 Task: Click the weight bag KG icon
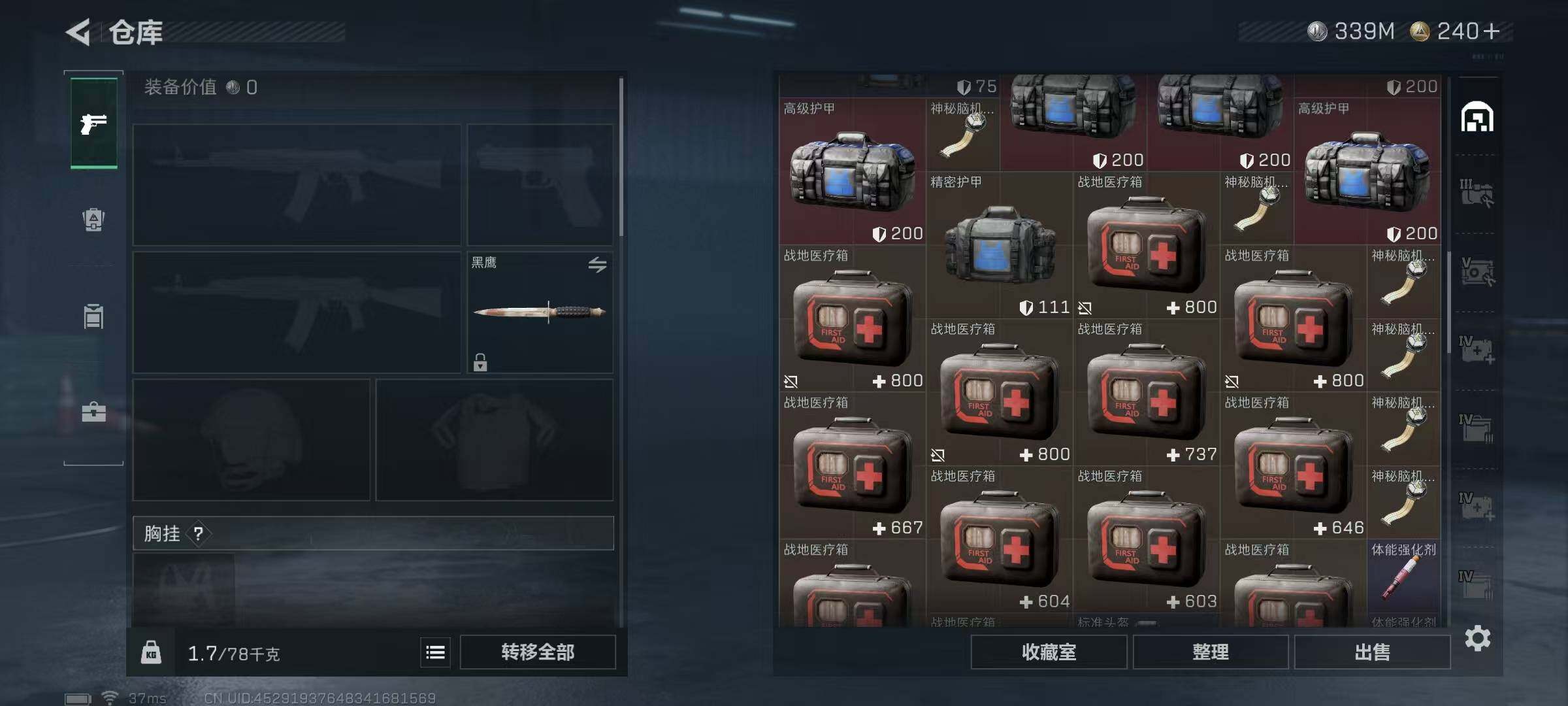151,652
